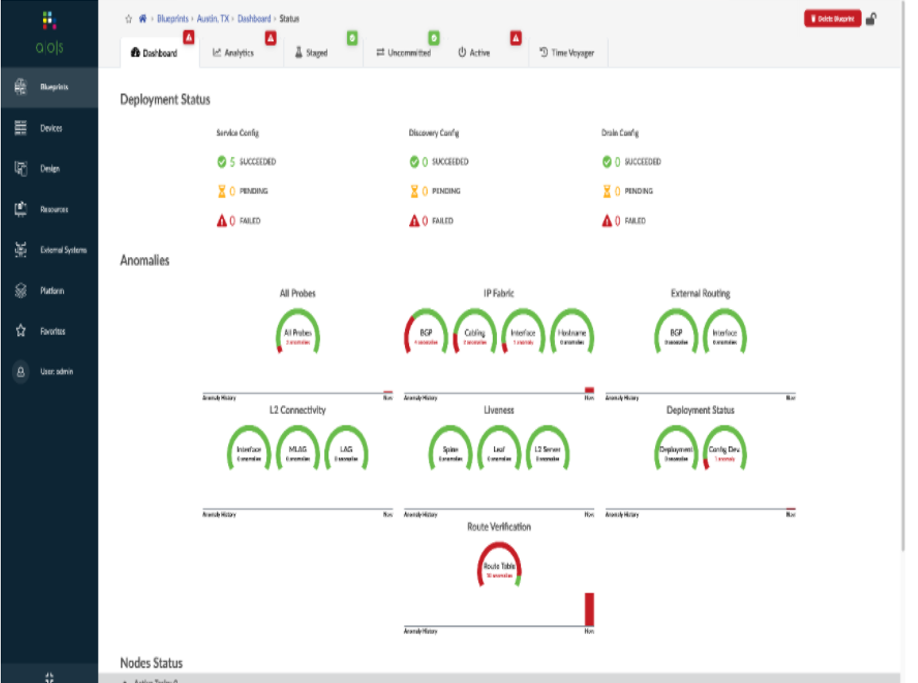
Task: Click the unlock padlock icon
Action: pos(871,18)
